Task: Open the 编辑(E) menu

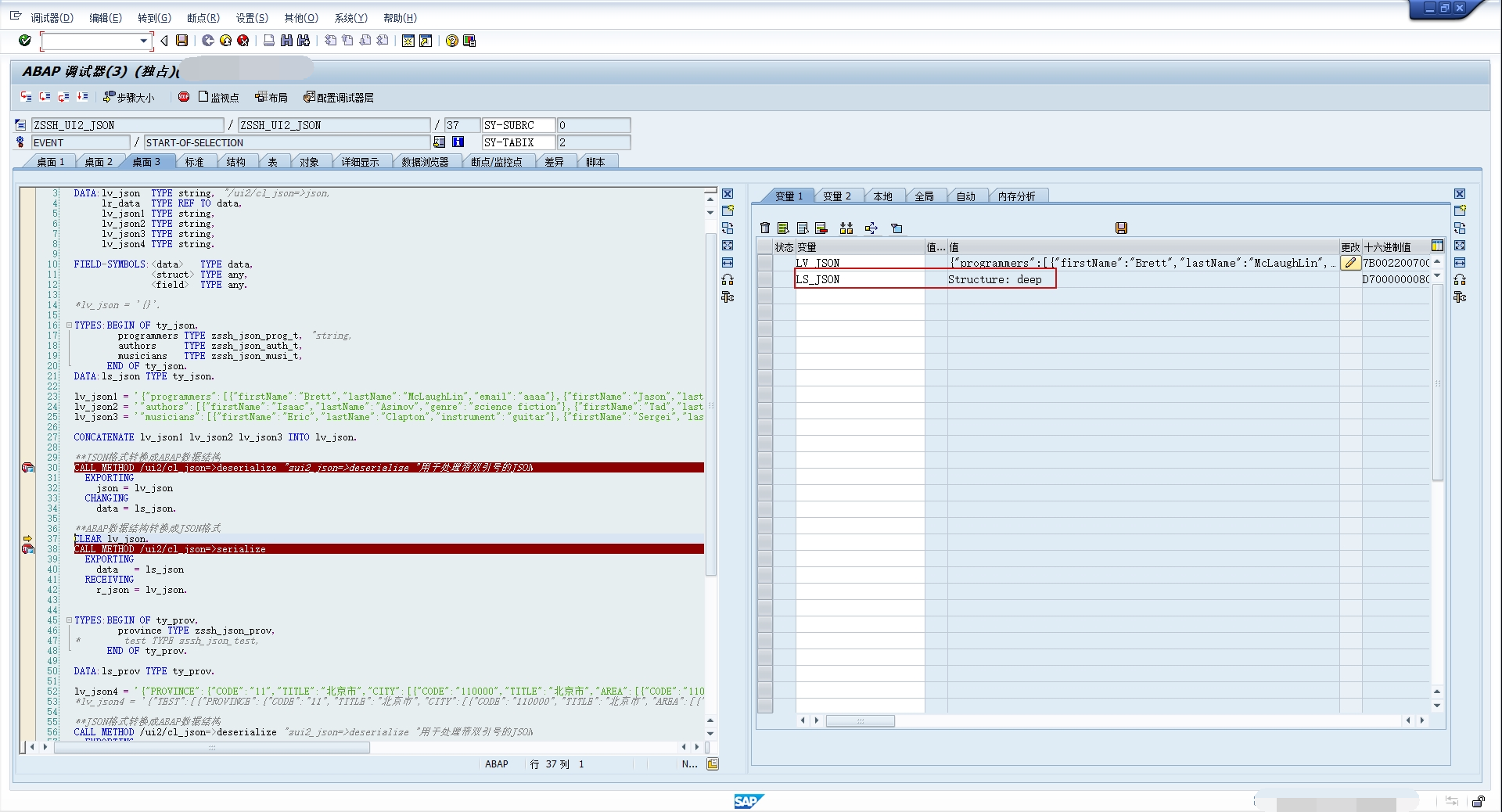Action: click(x=106, y=18)
